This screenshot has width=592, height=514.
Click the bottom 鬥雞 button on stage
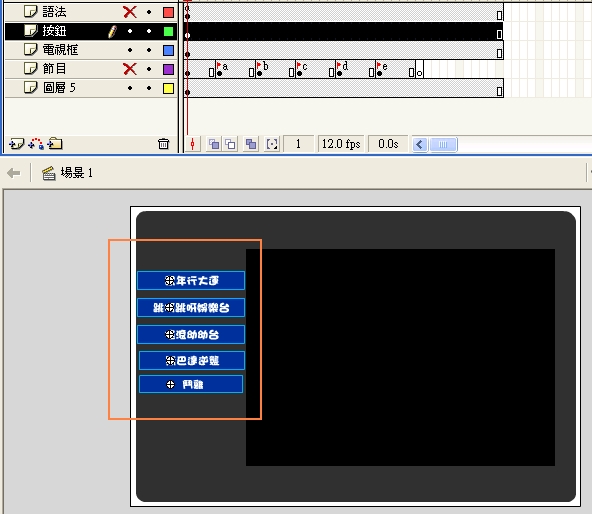[x=191, y=384]
